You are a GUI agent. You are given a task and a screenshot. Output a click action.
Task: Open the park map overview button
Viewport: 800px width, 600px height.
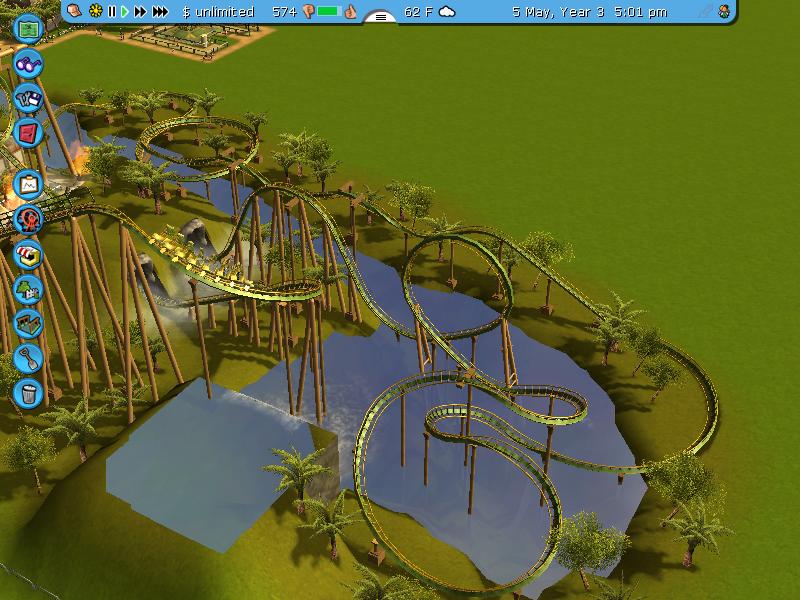(x=28, y=29)
